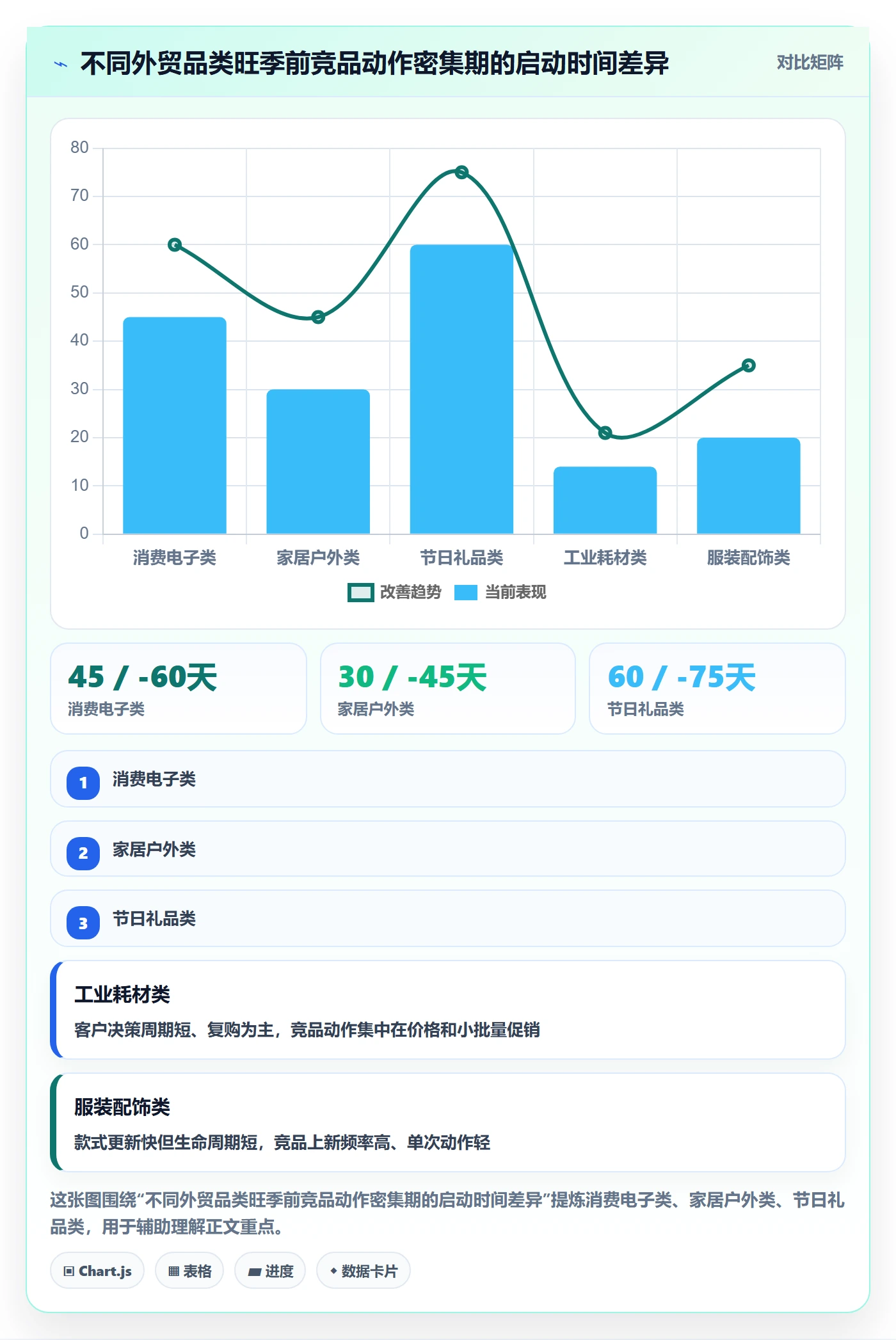Click the 对比矩阵 label in the header
The width and height of the screenshot is (896, 1340).
pyautogui.click(x=810, y=63)
